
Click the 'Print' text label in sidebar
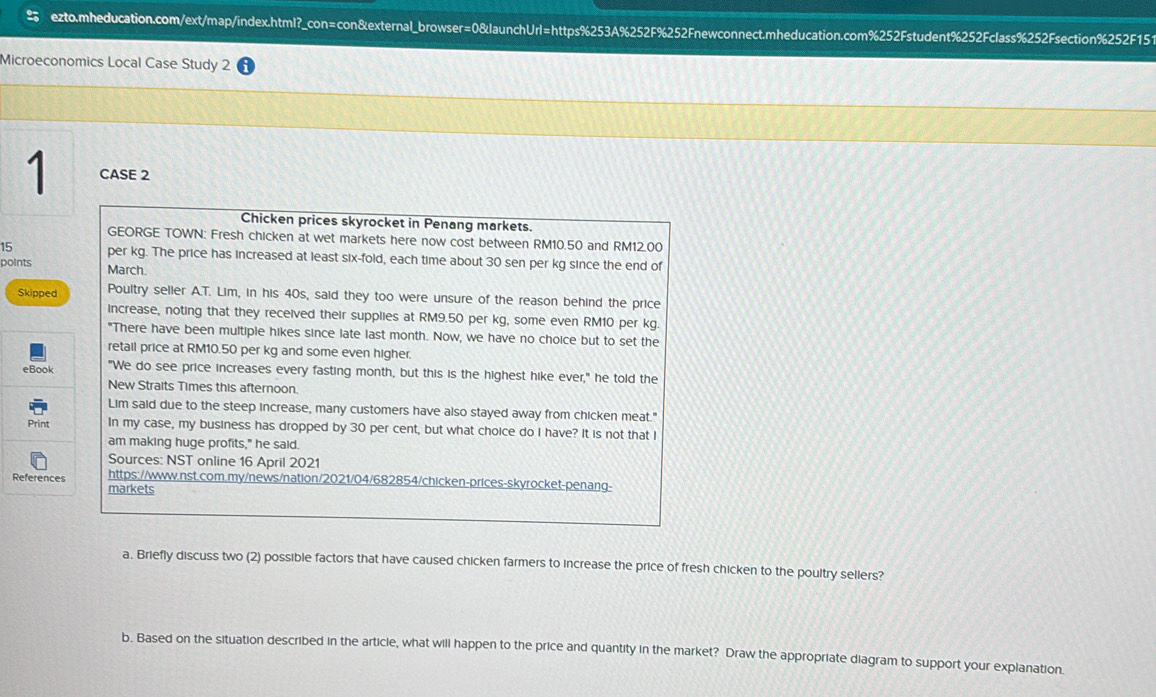coord(38,424)
